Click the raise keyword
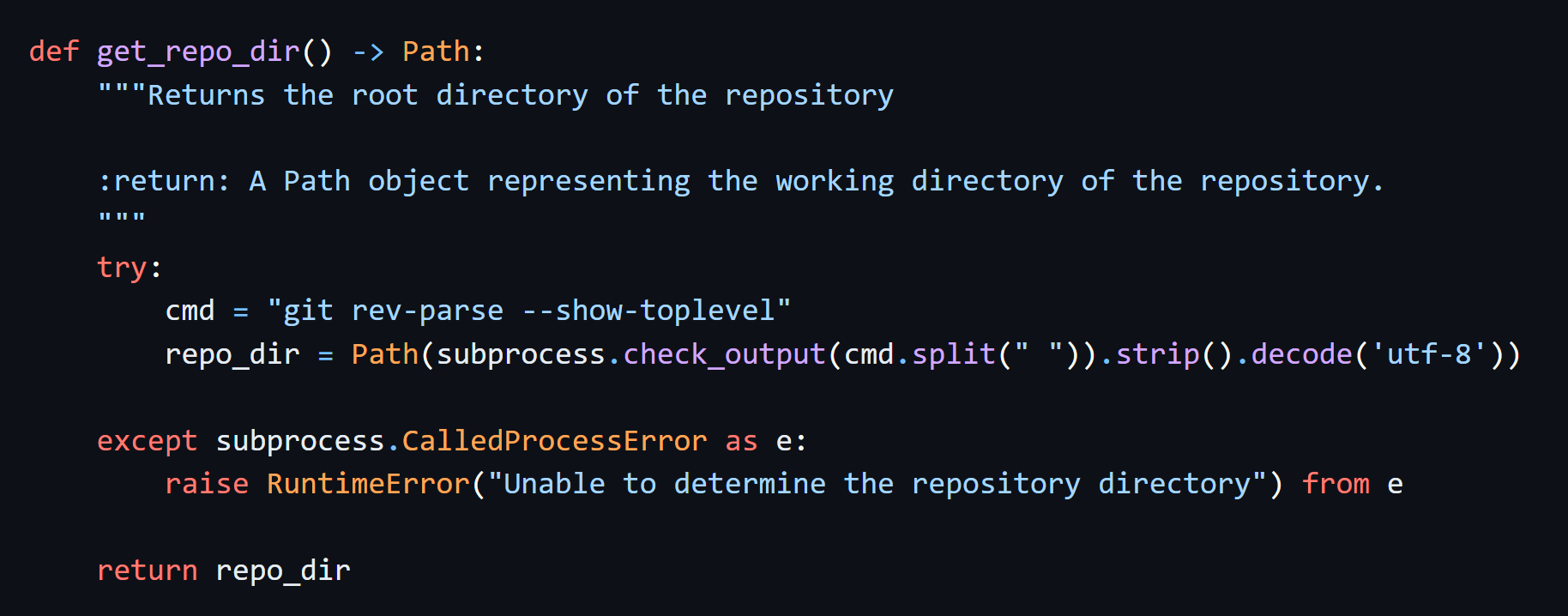1568x616 pixels. [207, 484]
